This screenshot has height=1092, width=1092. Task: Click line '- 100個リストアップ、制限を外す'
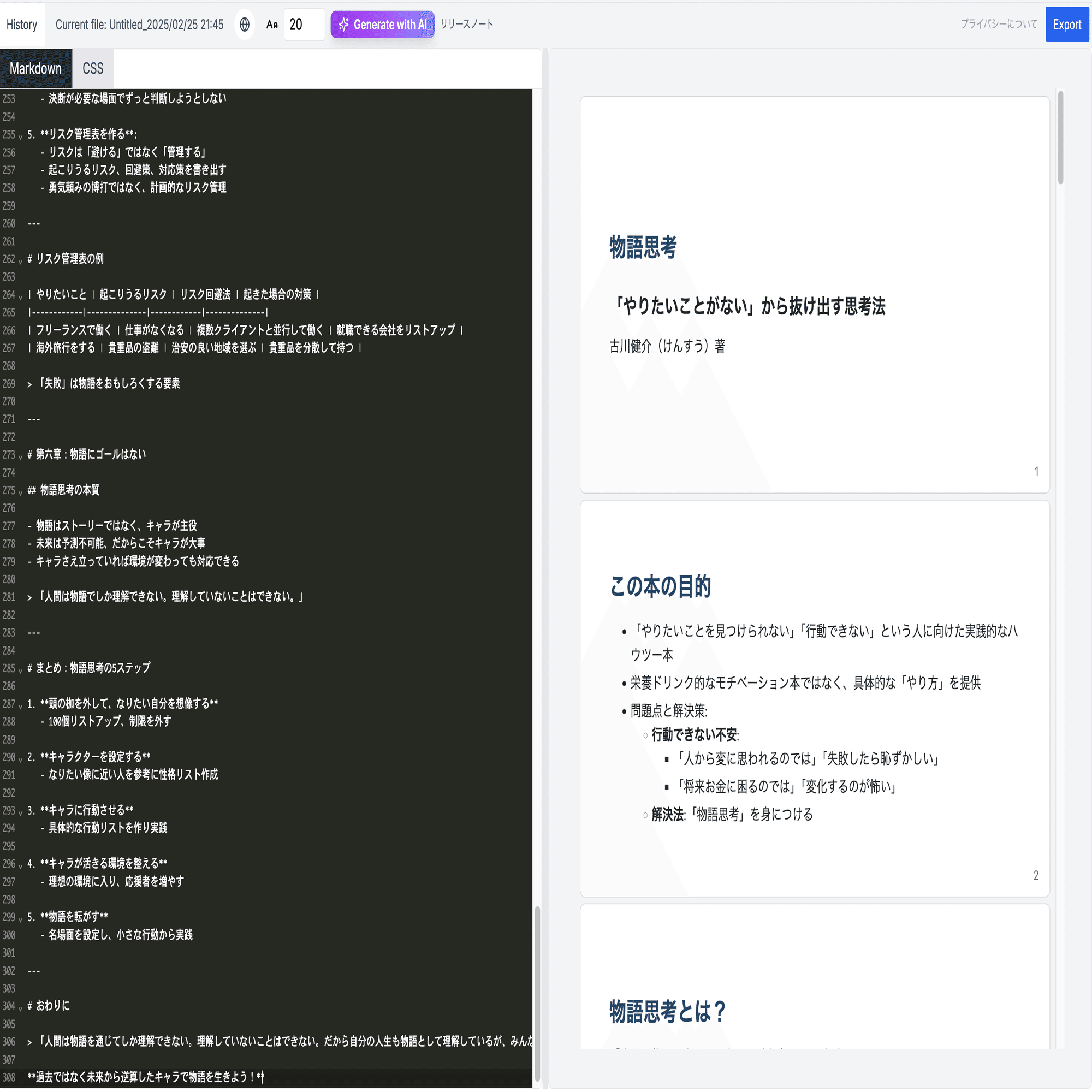tap(106, 721)
